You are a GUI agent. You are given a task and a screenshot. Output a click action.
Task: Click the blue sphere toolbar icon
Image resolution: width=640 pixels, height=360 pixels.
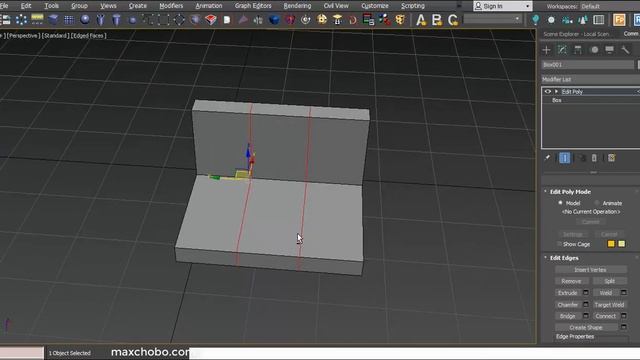pos(85,20)
